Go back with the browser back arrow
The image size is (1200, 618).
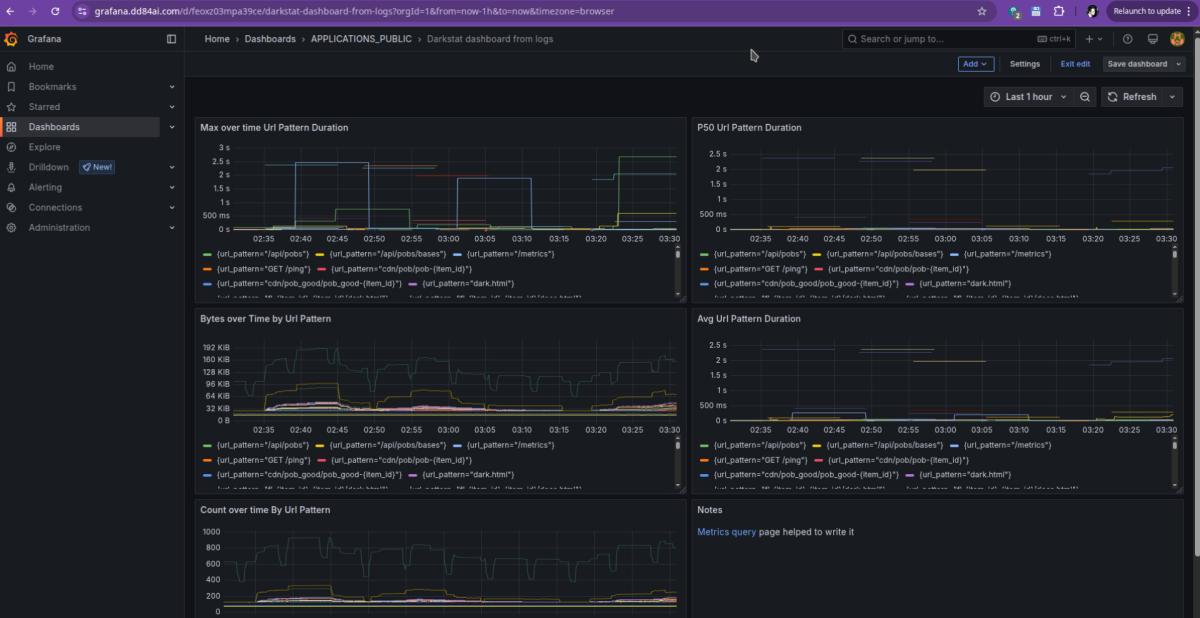point(11,11)
